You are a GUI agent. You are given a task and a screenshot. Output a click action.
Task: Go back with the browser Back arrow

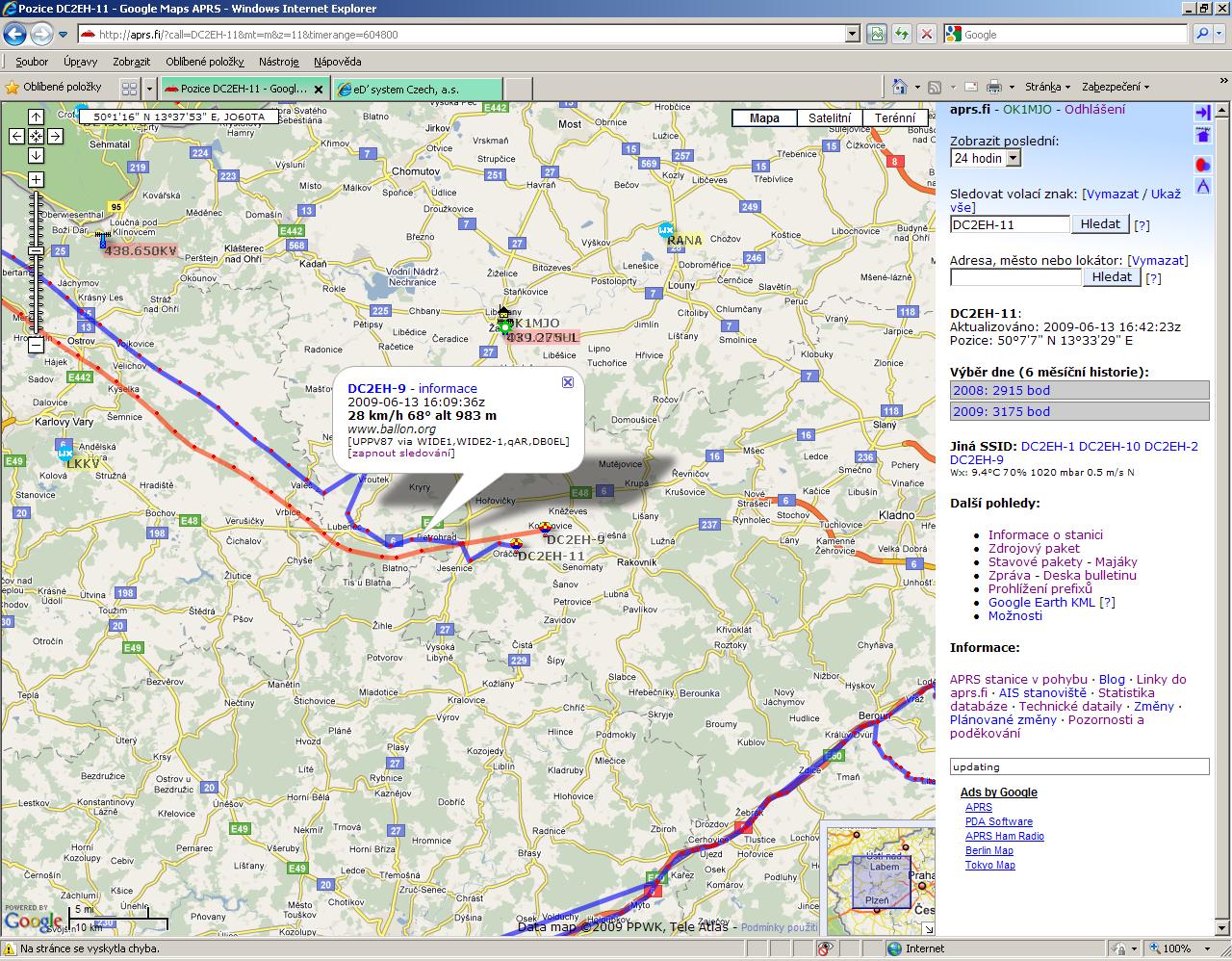pos(15,35)
